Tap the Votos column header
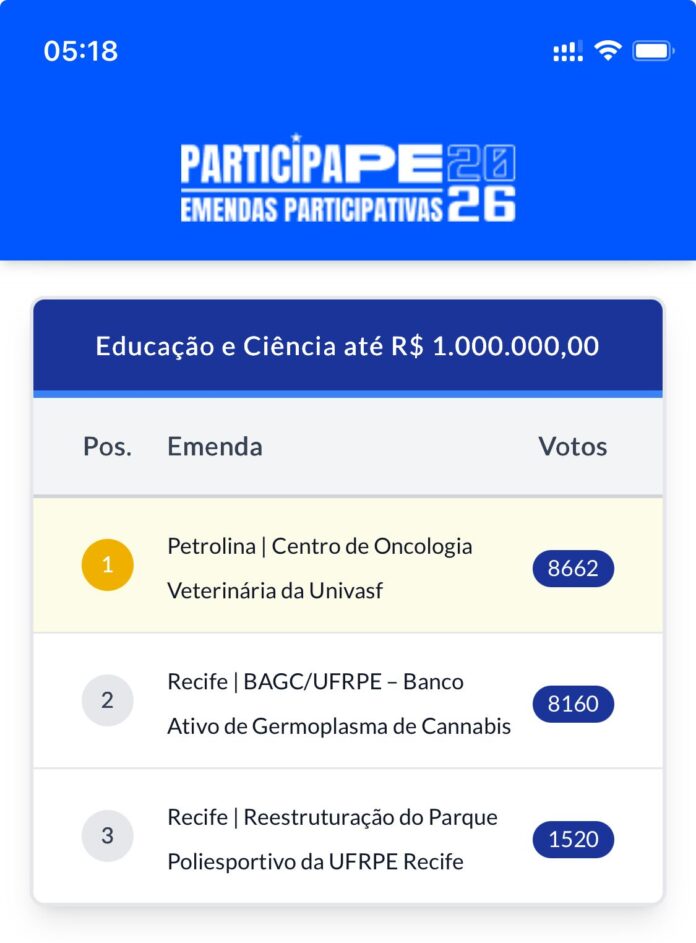 pos(573,446)
